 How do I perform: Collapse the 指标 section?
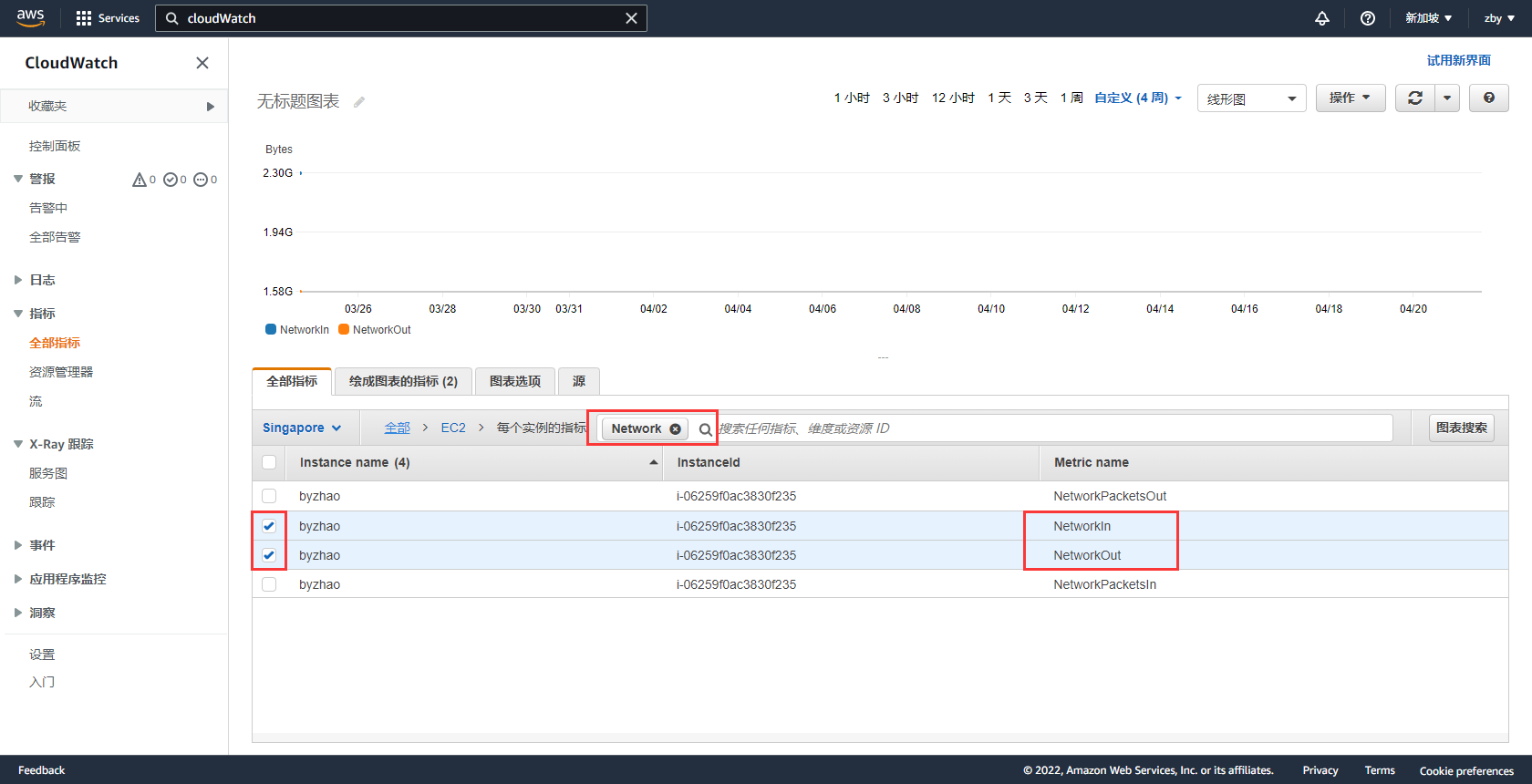coord(18,314)
